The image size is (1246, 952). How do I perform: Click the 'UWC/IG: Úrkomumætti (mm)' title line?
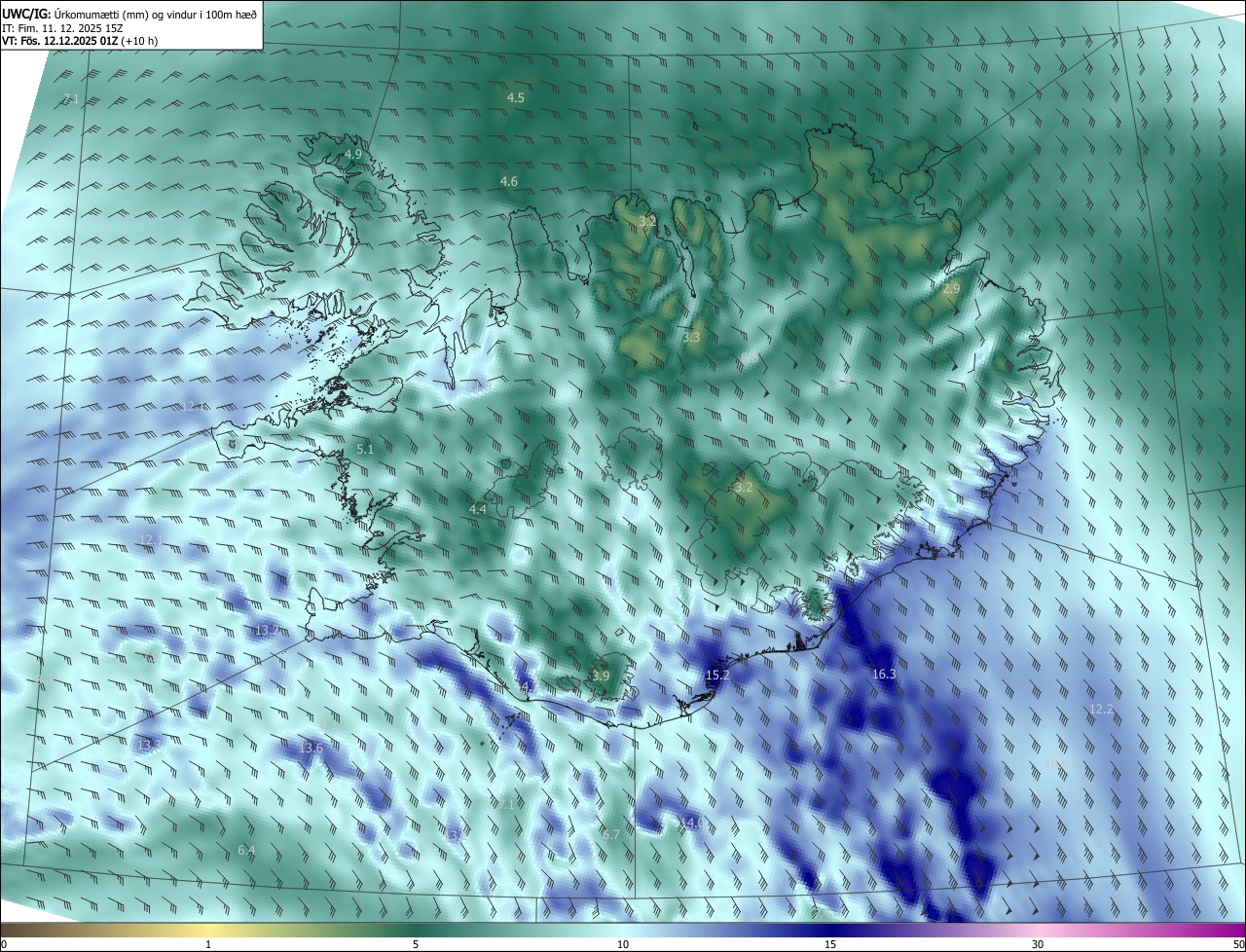point(129,13)
